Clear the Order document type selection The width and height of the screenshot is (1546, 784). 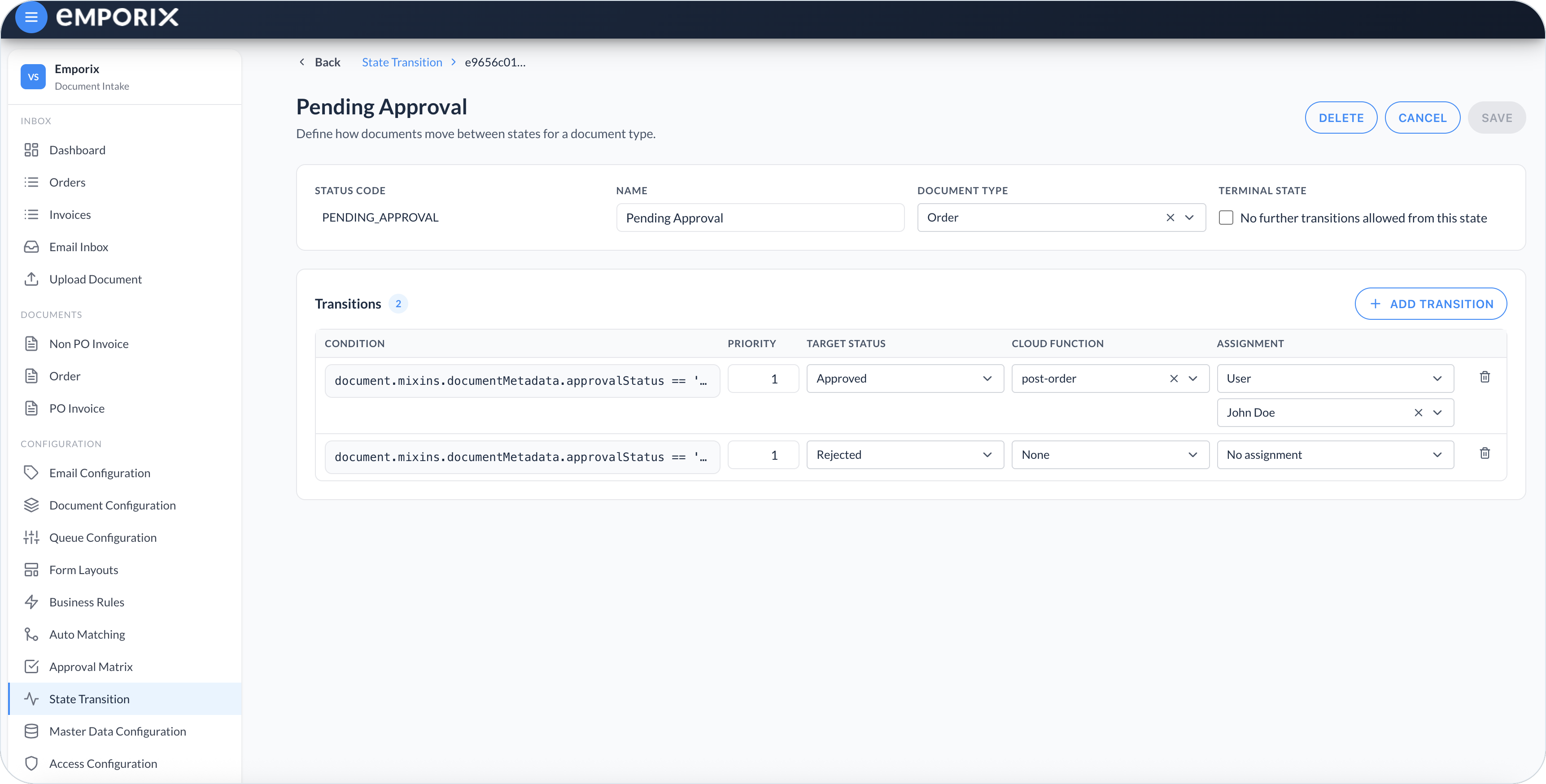click(1170, 218)
